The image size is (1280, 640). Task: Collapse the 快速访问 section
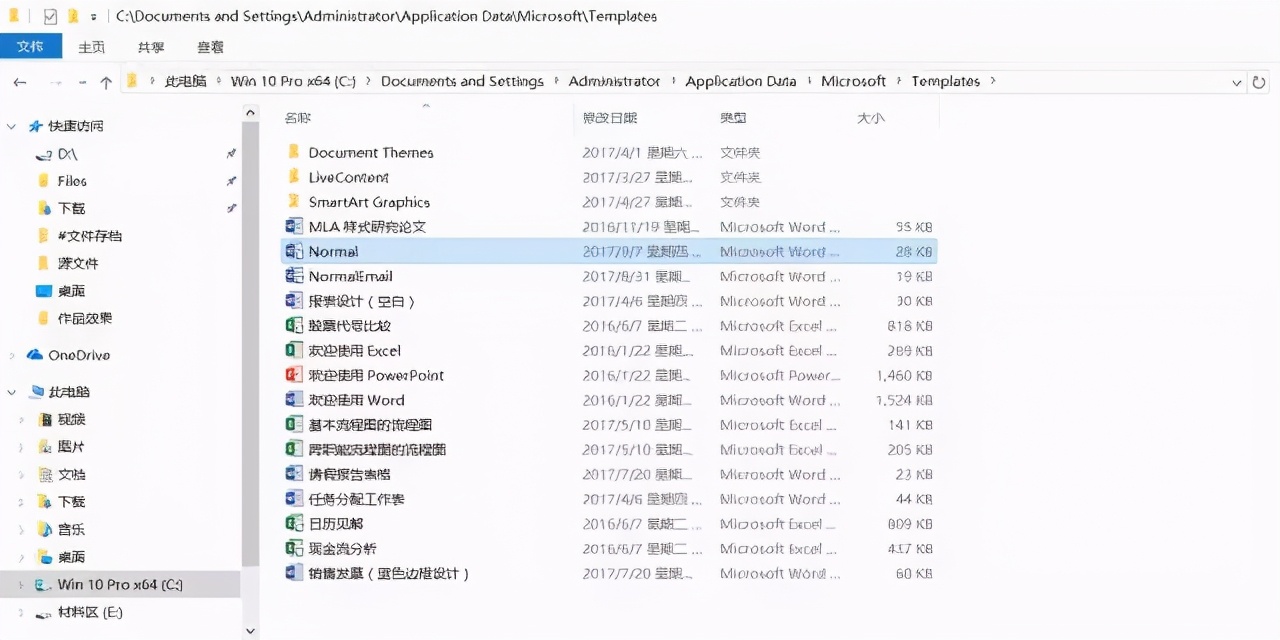[x=11, y=126]
